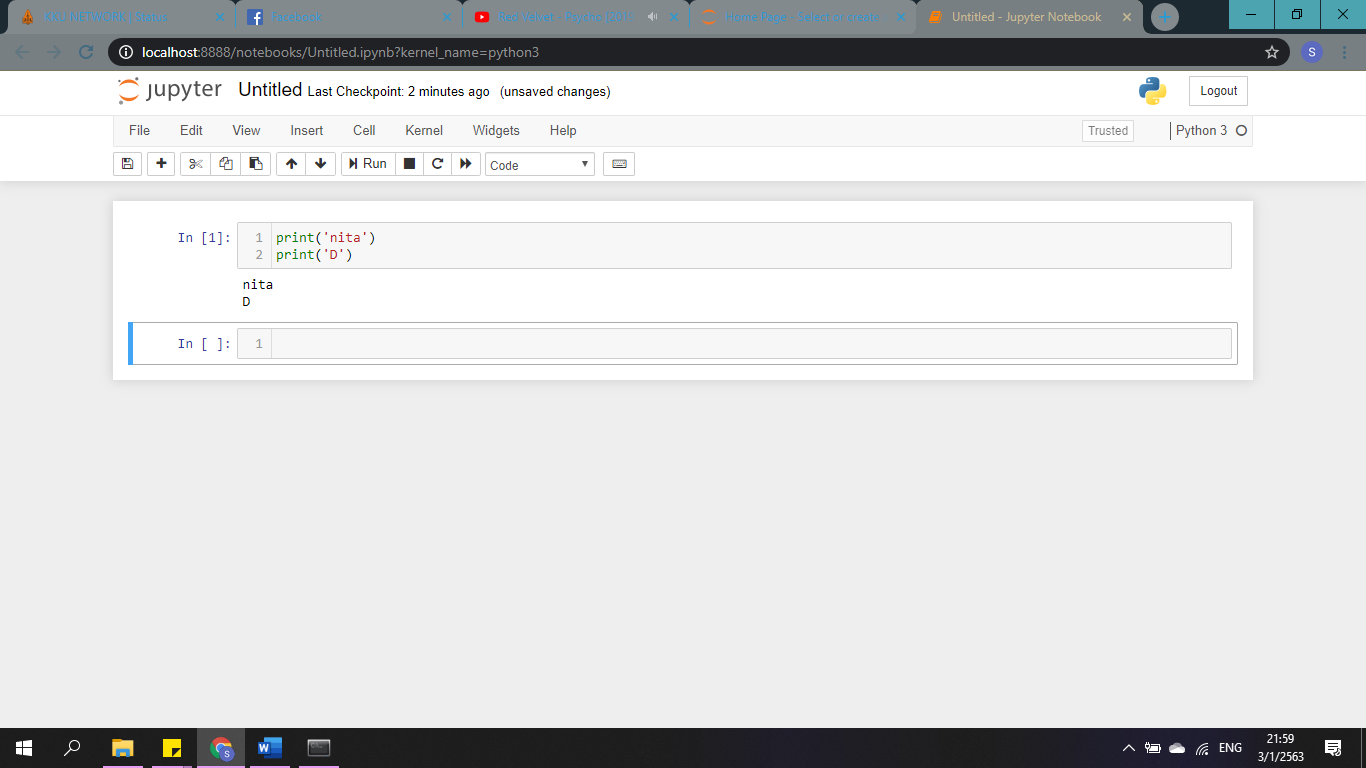Open the Widgets menu
1366x768 pixels.
click(x=496, y=131)
